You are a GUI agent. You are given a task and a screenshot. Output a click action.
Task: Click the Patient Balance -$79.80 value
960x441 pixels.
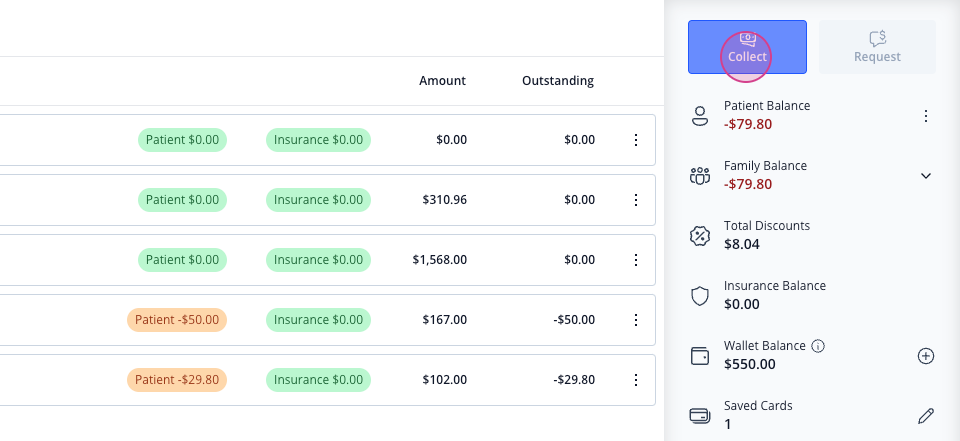coord(748,124)
